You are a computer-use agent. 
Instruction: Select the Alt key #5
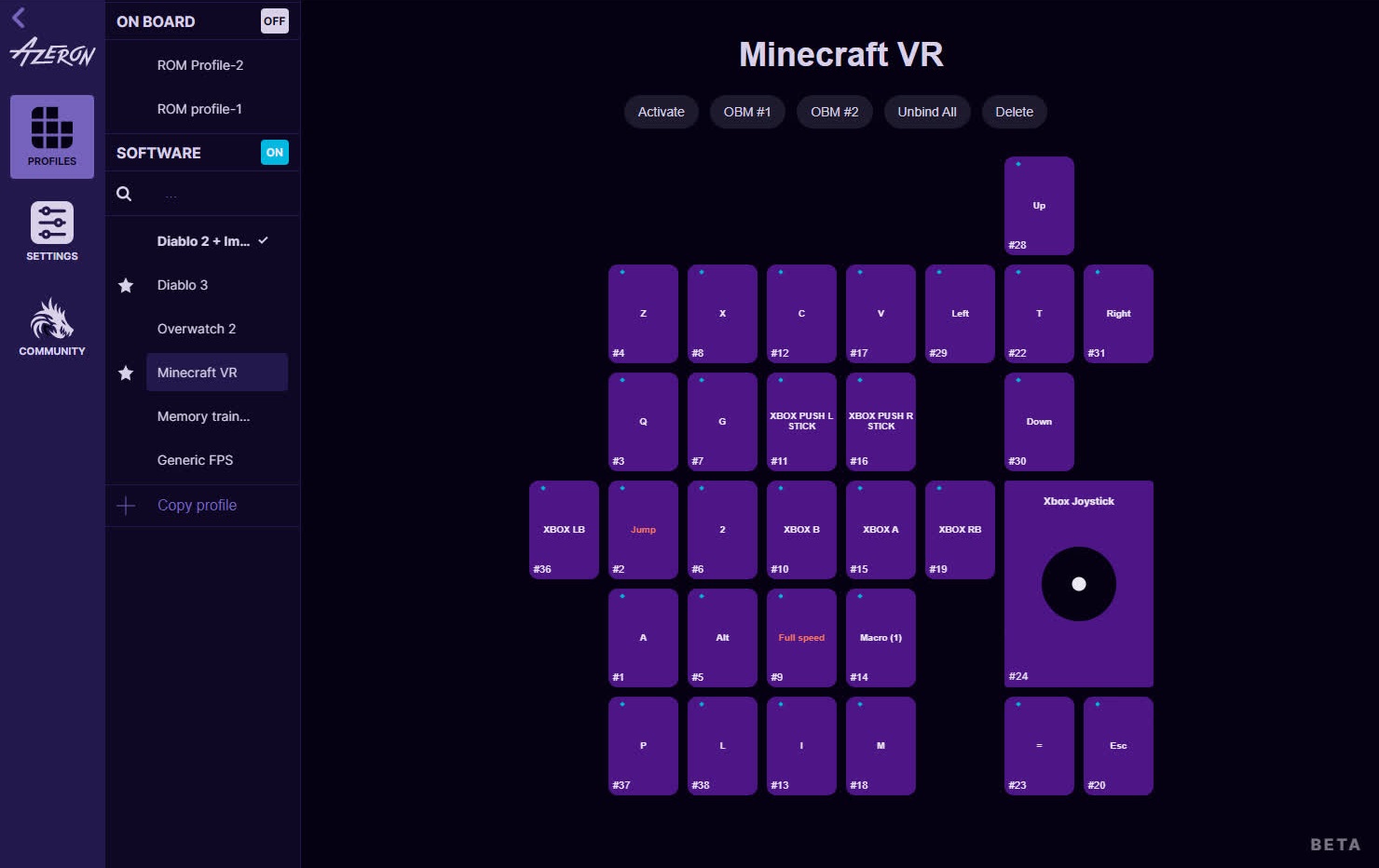pos(723,638)
